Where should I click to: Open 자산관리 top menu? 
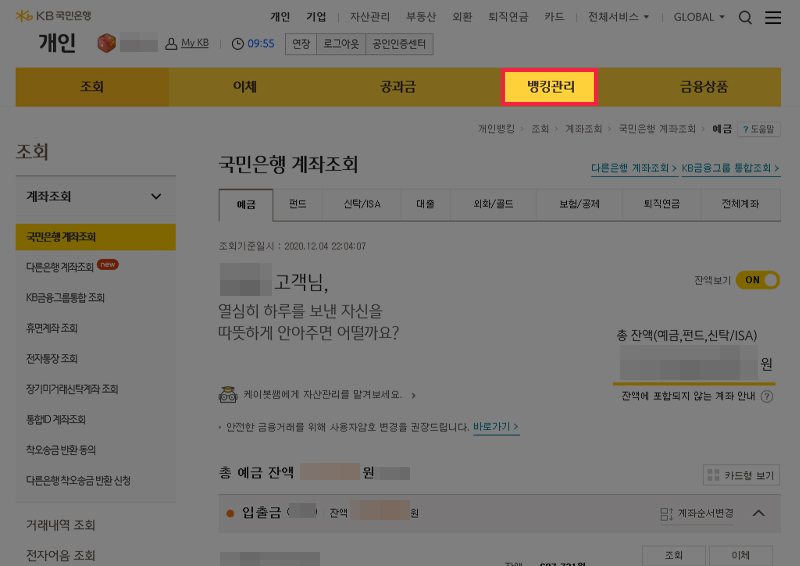point(370,17)
